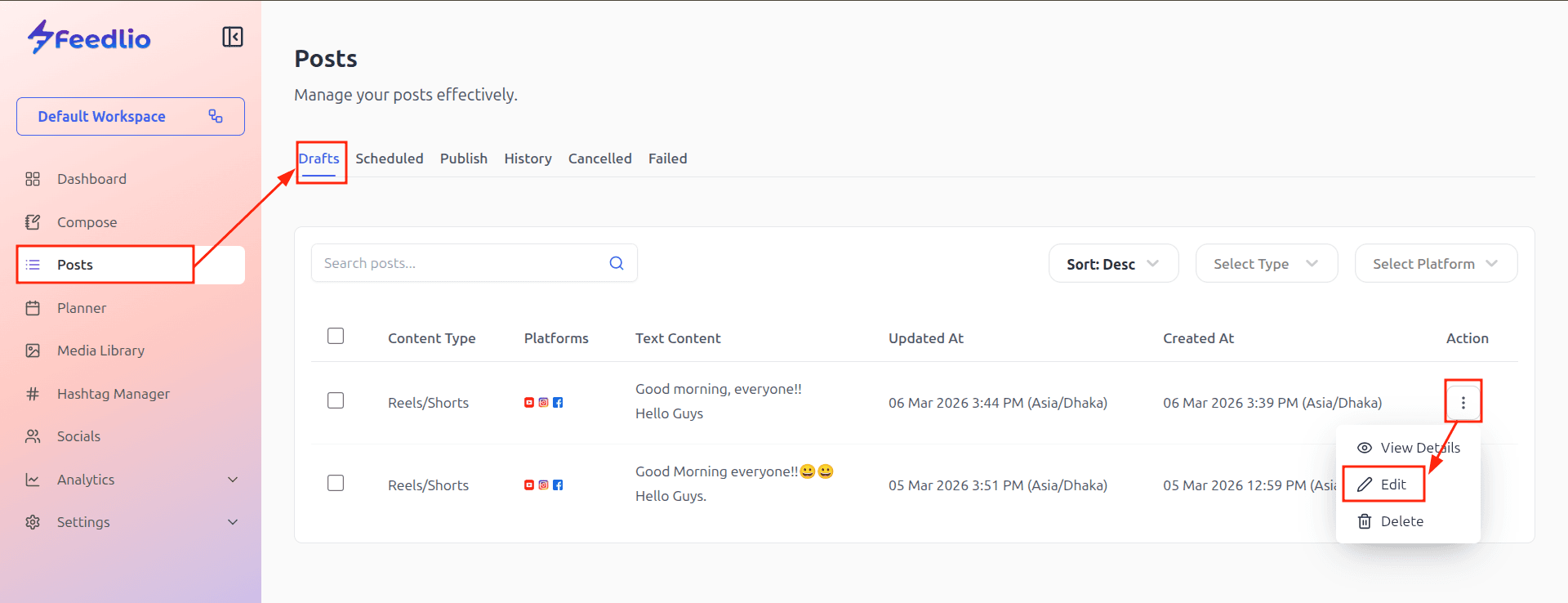Open the Compose page
This screenshot has height=603, width=1568.
(x=87, y=222)
